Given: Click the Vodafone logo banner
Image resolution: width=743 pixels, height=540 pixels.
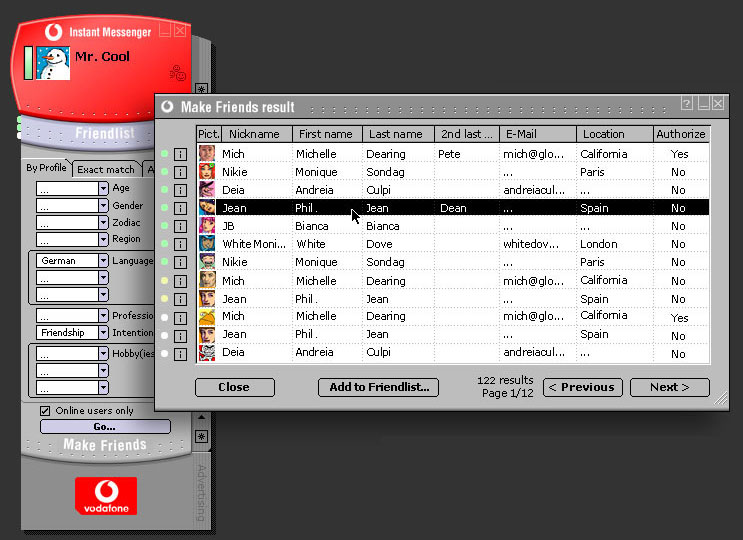Looking at the screenshot, I should [105, 495].
